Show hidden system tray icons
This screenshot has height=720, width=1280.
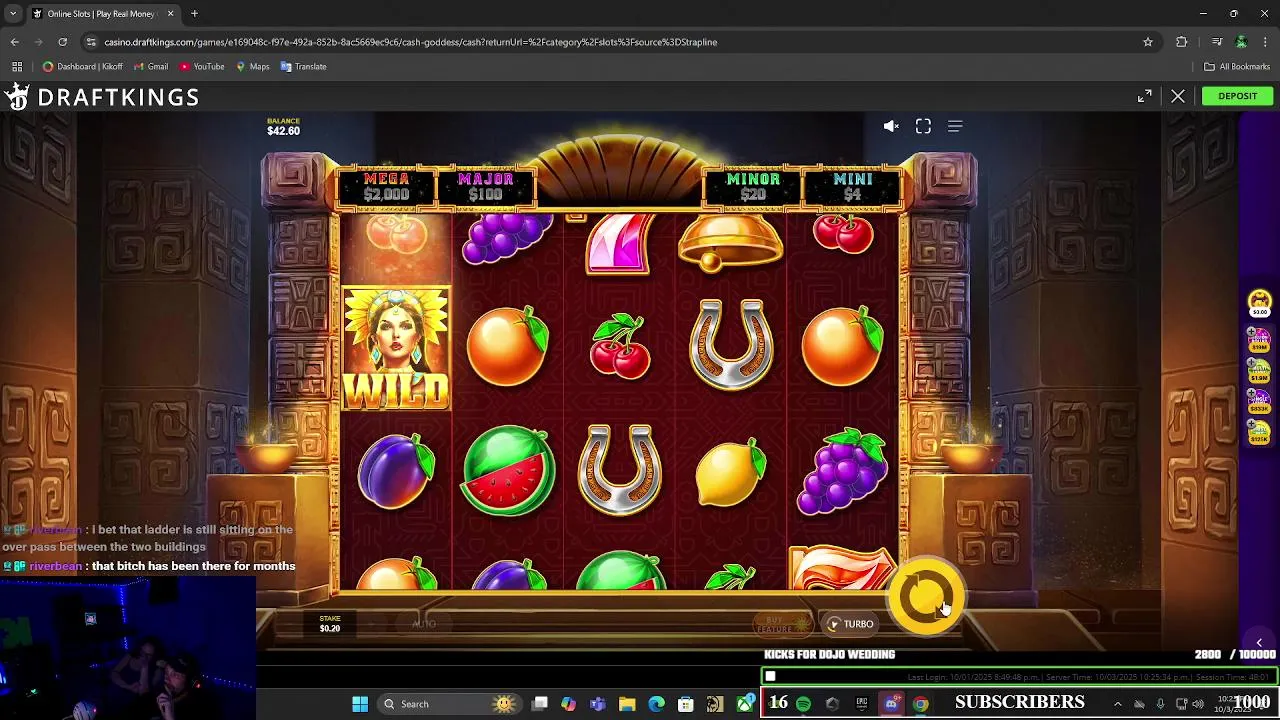[1118, 704]
